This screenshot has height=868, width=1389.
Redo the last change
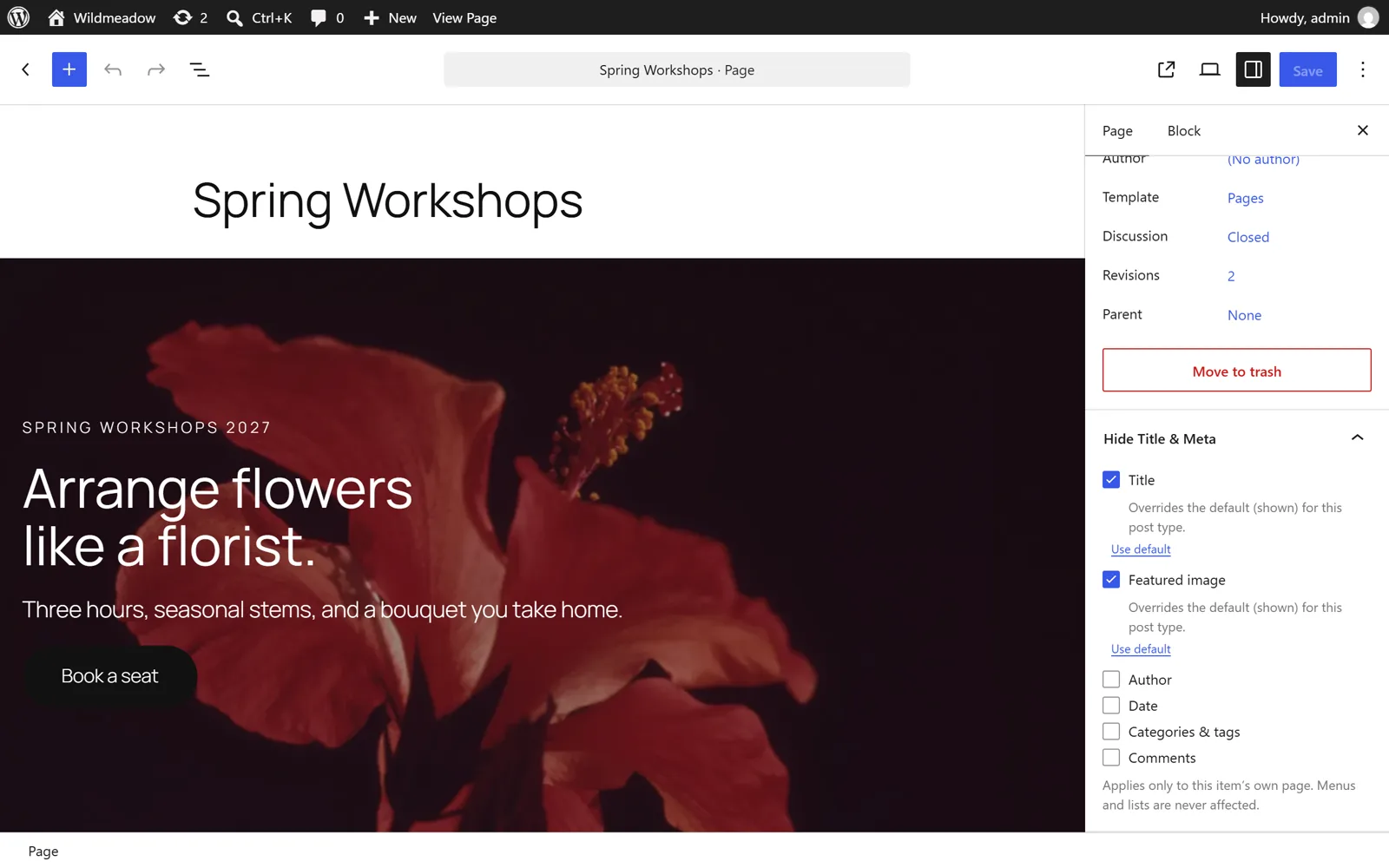point(156,69)
